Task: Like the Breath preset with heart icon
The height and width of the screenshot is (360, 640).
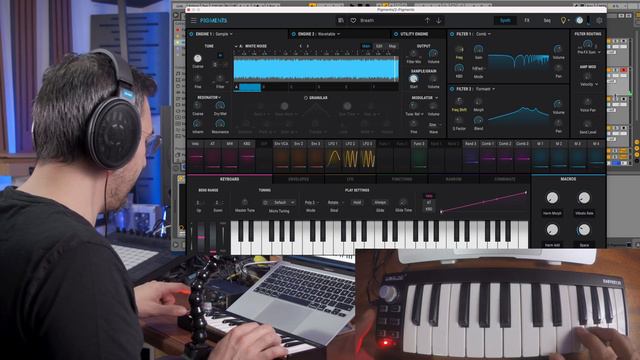Action: click(353, 20)
